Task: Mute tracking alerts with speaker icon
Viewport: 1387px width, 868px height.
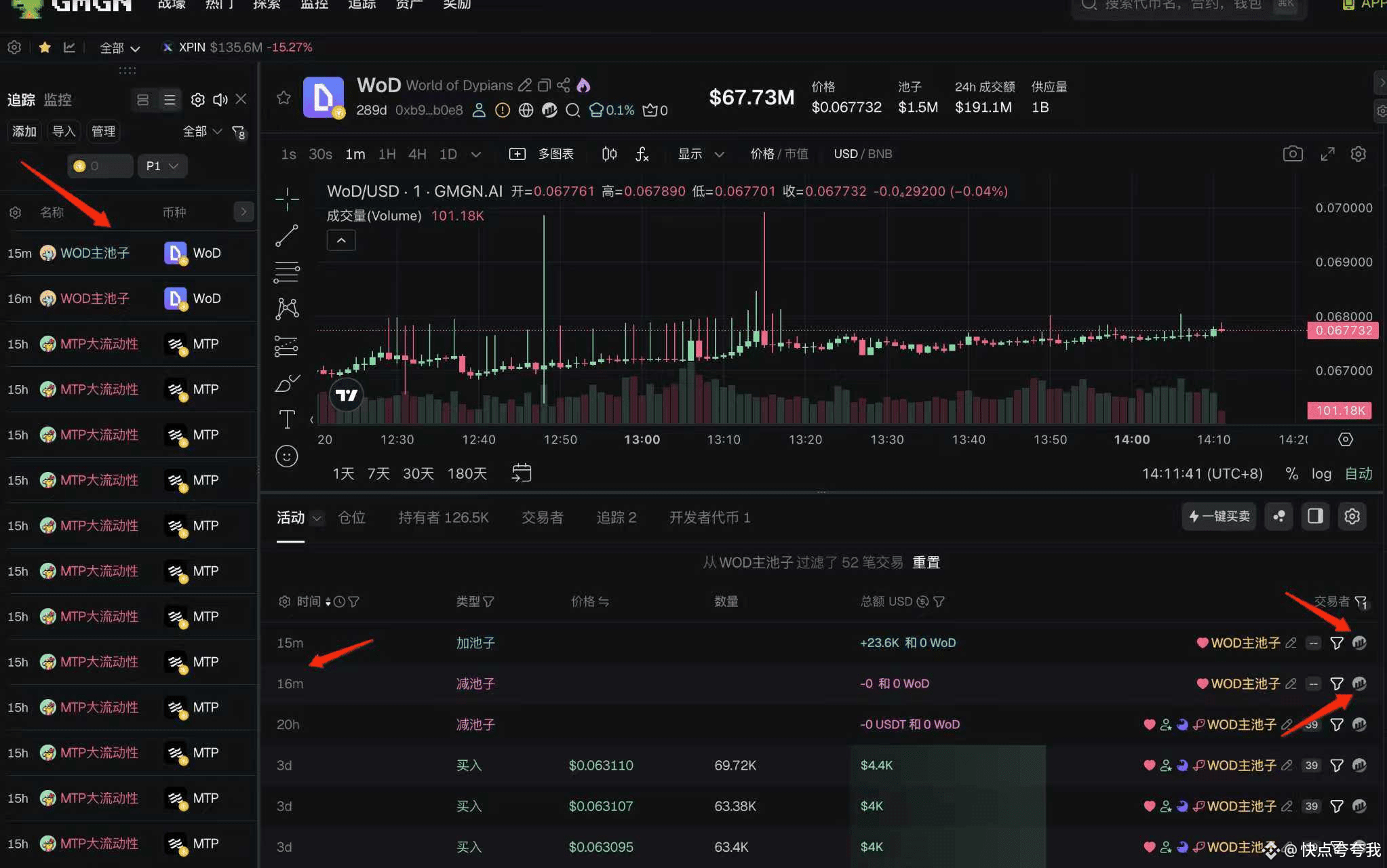Action: (220, 100)
